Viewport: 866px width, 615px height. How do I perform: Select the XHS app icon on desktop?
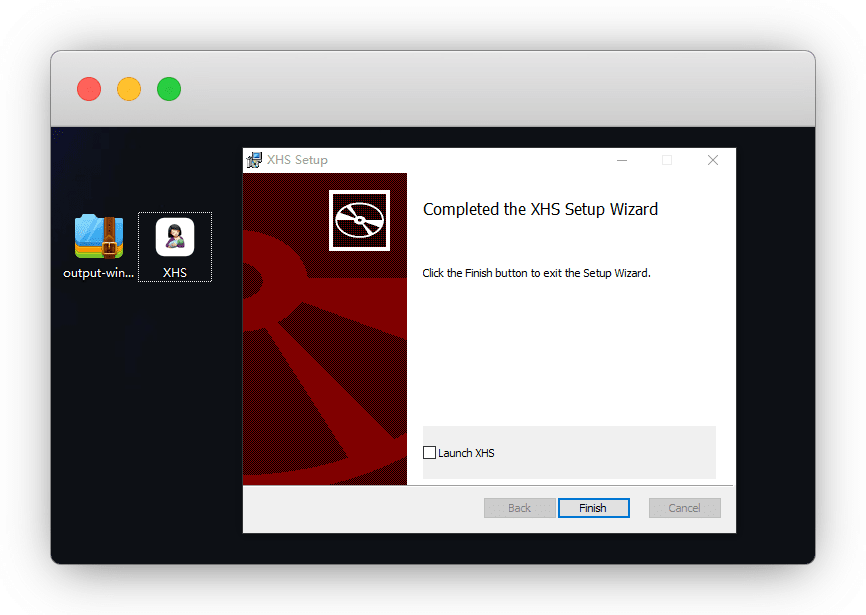(x=175, y=238)
